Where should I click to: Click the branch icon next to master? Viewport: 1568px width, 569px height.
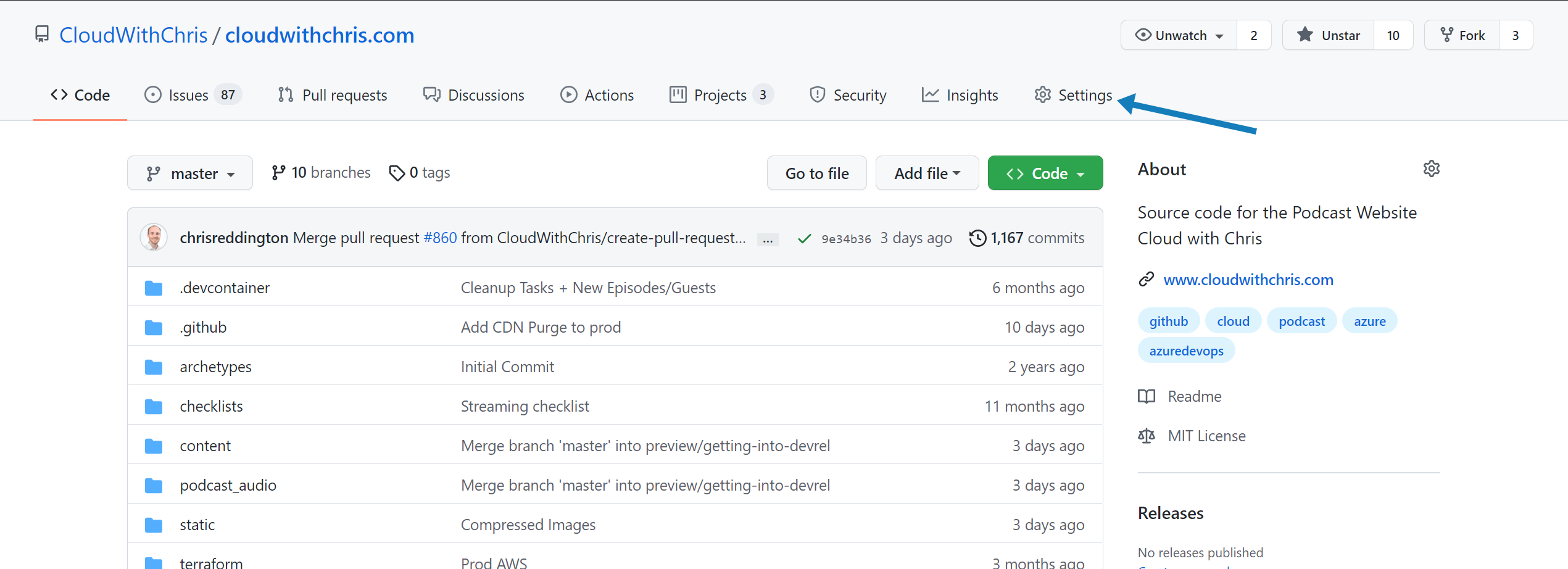coord(152,173)
